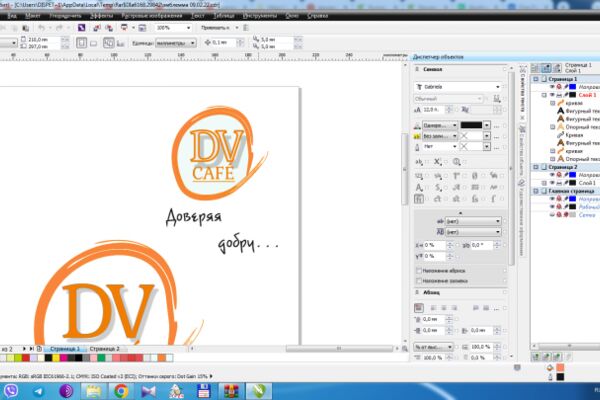Click the Redo arrow in the toolbar
Viewport: 600px width, 400px height.
pyautogui.click(x=59, y=28)
